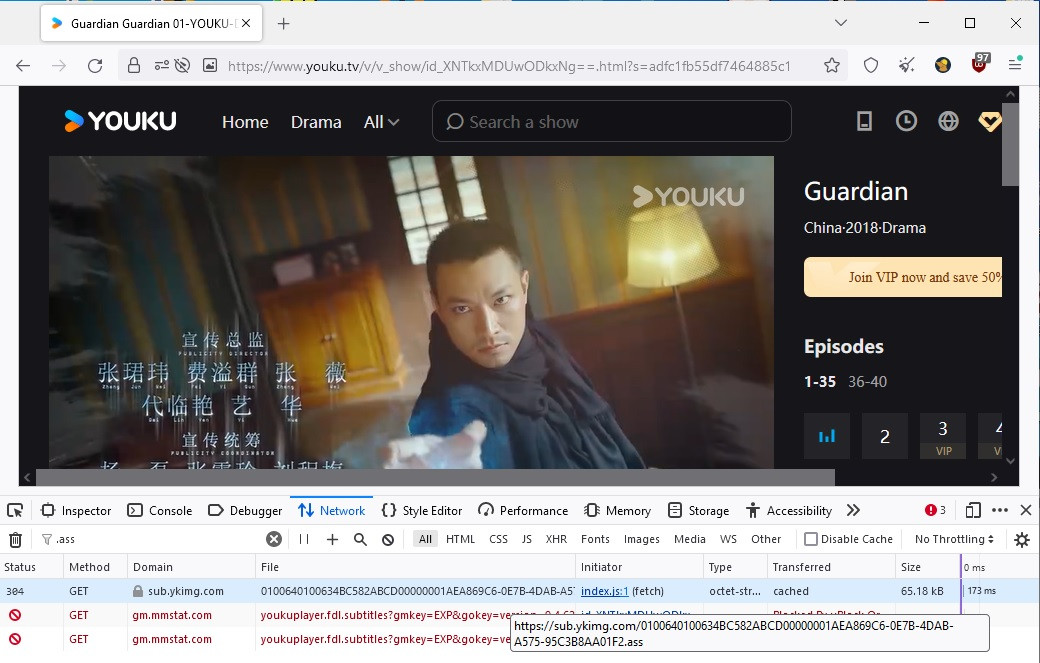1040x663 pixels.
Task: Switch to the Style Editor tab
Action: pyautogui.click(x=422, y=510)
